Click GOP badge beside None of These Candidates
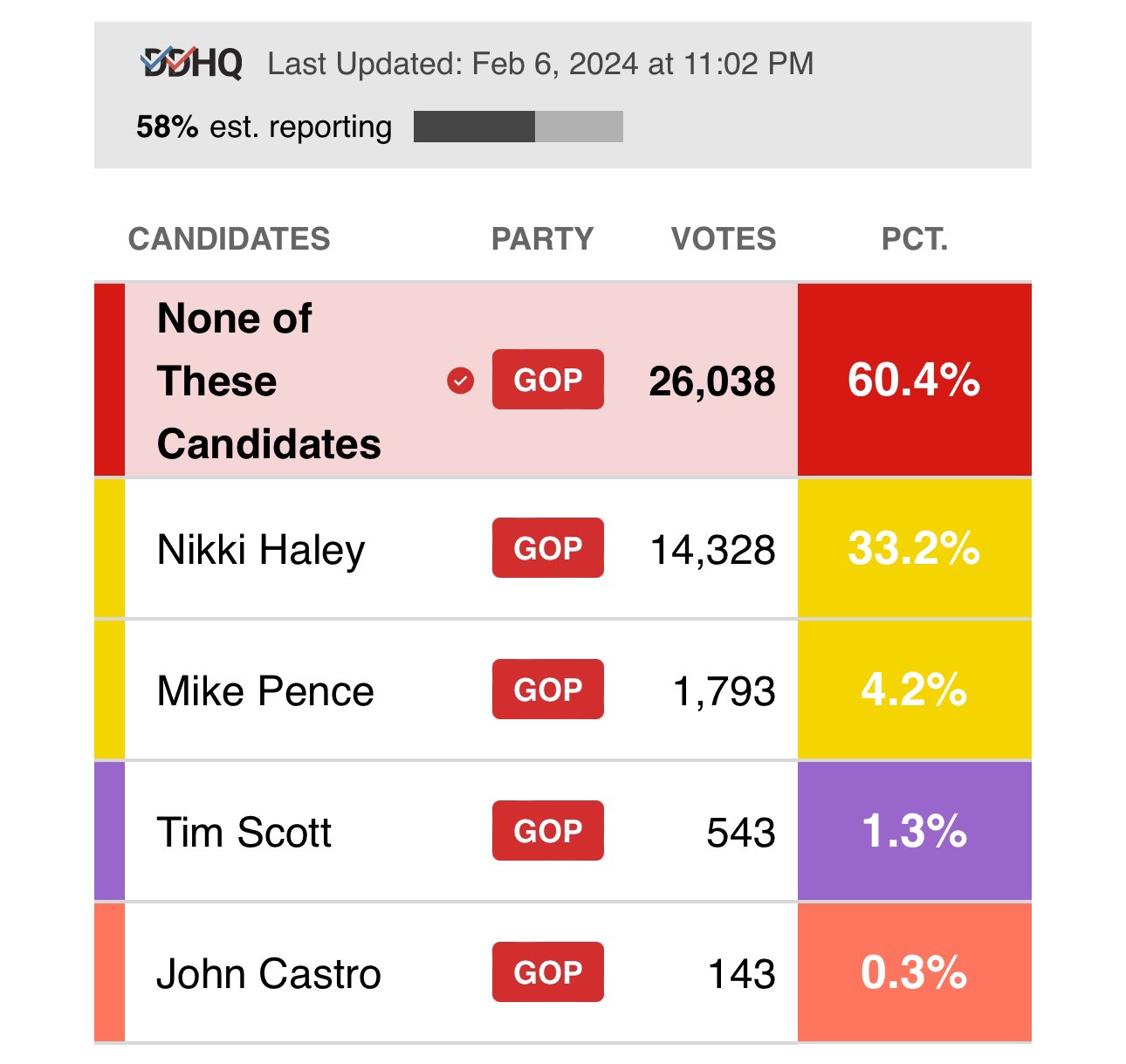 click(x=547, y=380)
